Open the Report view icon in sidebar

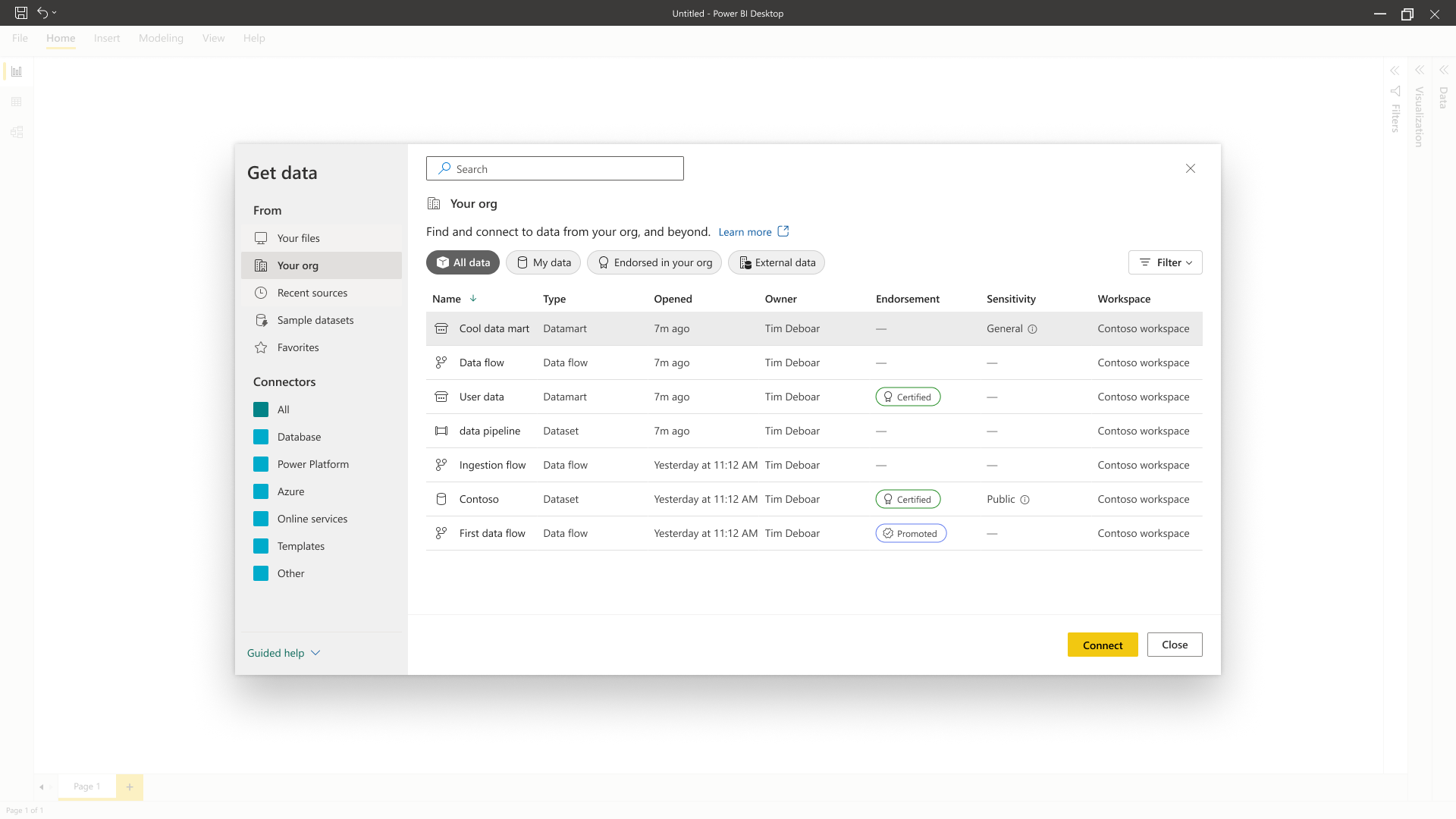[x=17, y=71]
